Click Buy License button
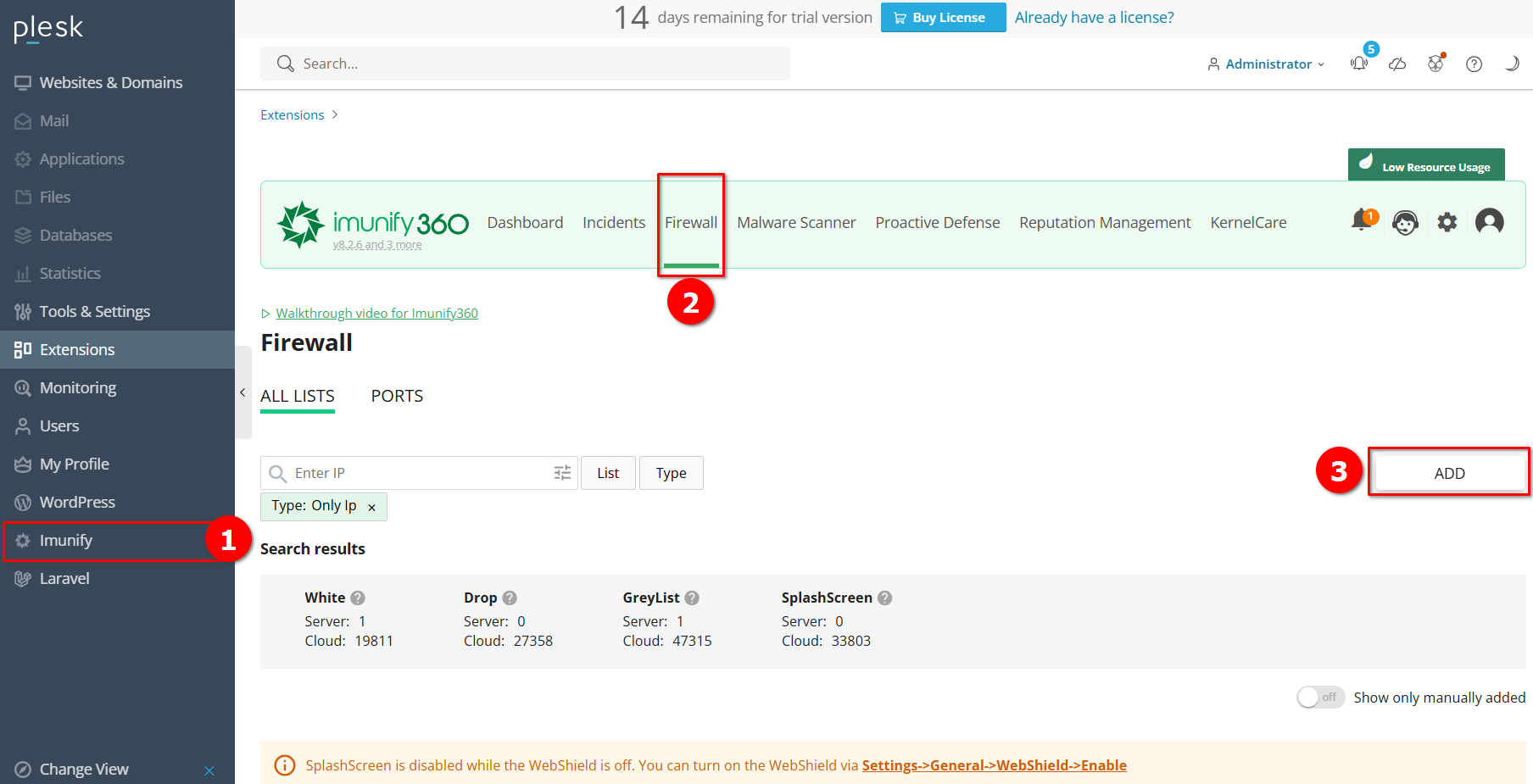 pos(943,18)
